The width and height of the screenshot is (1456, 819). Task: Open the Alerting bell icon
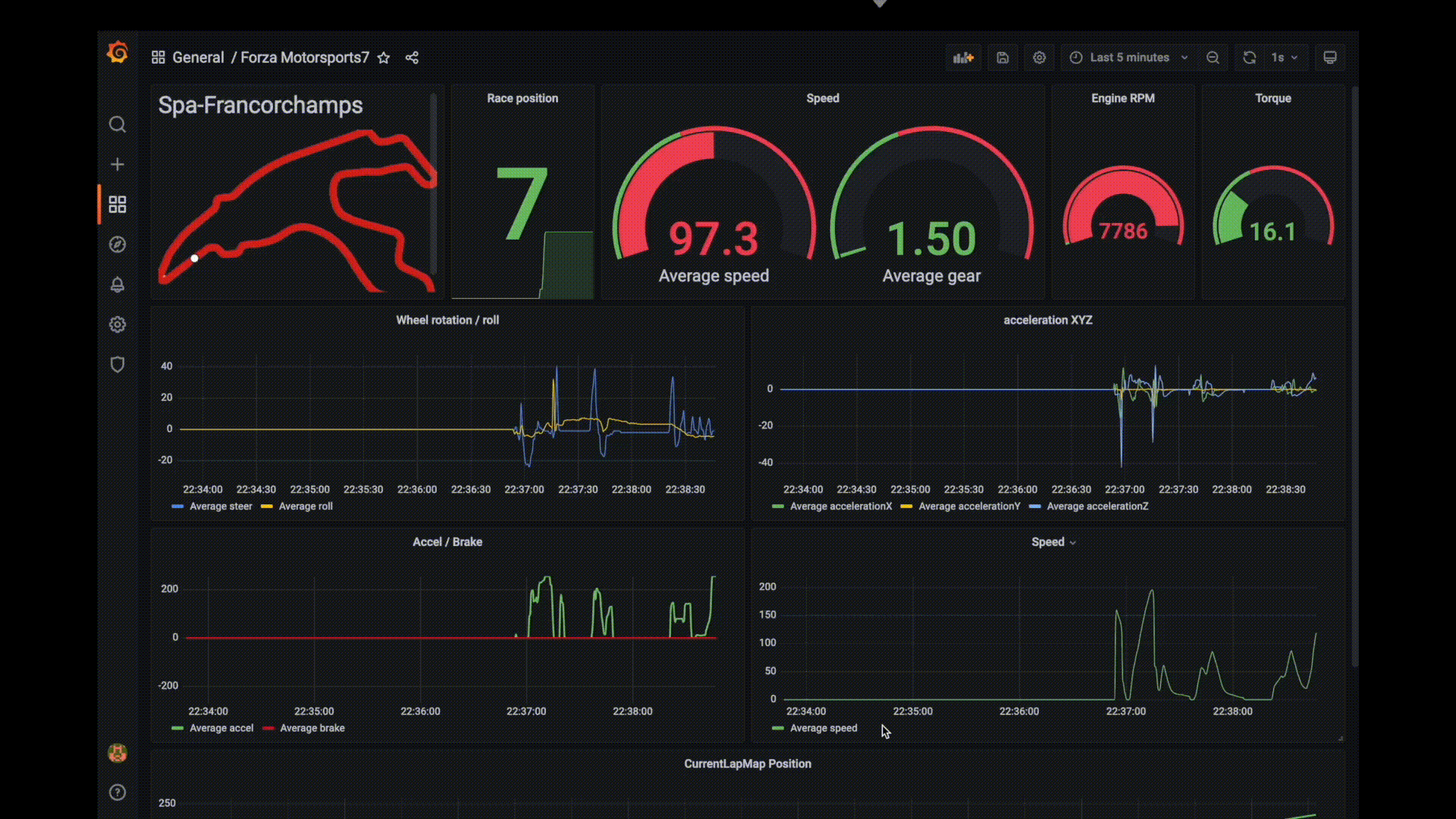(x=118, y=284)
